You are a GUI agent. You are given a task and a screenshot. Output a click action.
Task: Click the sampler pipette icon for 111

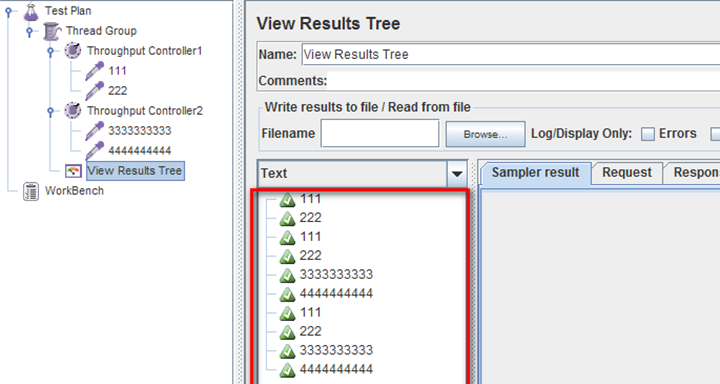95,71
